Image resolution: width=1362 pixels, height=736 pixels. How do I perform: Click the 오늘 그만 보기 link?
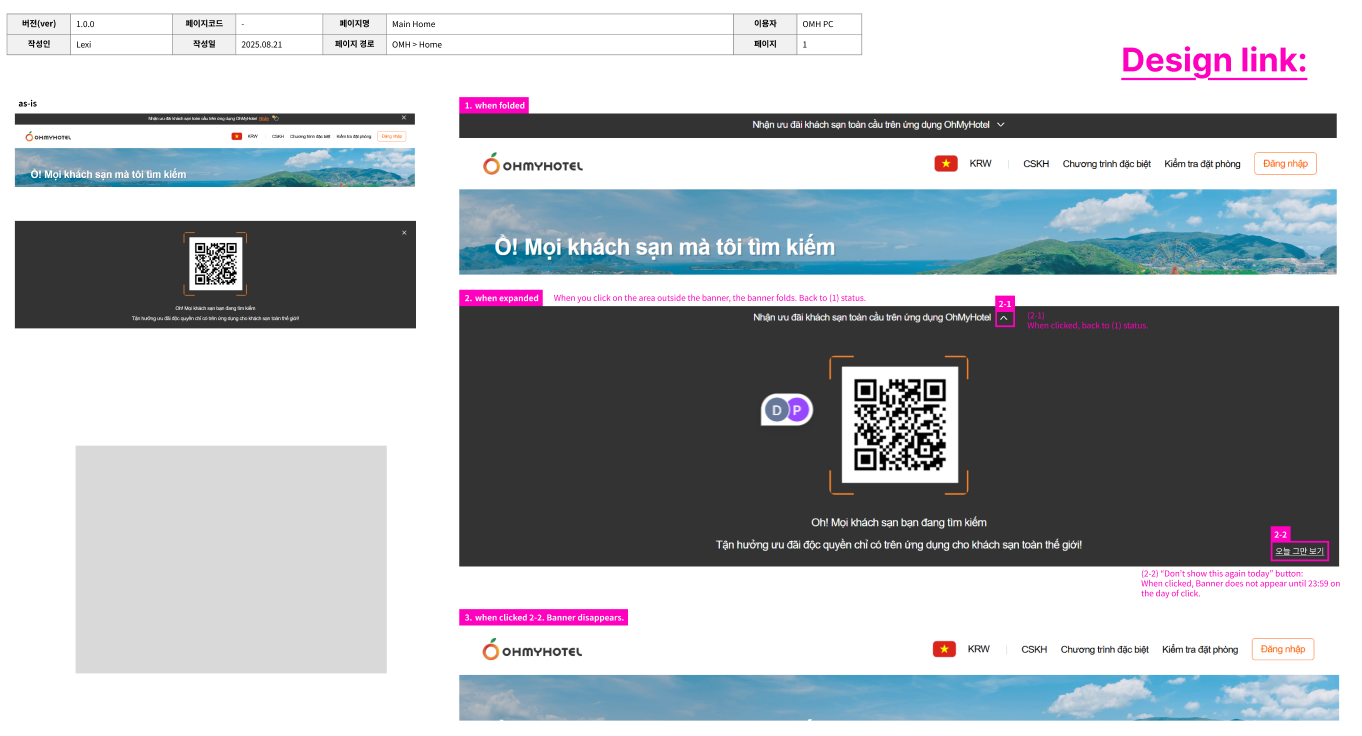[x=1300, y=551]
